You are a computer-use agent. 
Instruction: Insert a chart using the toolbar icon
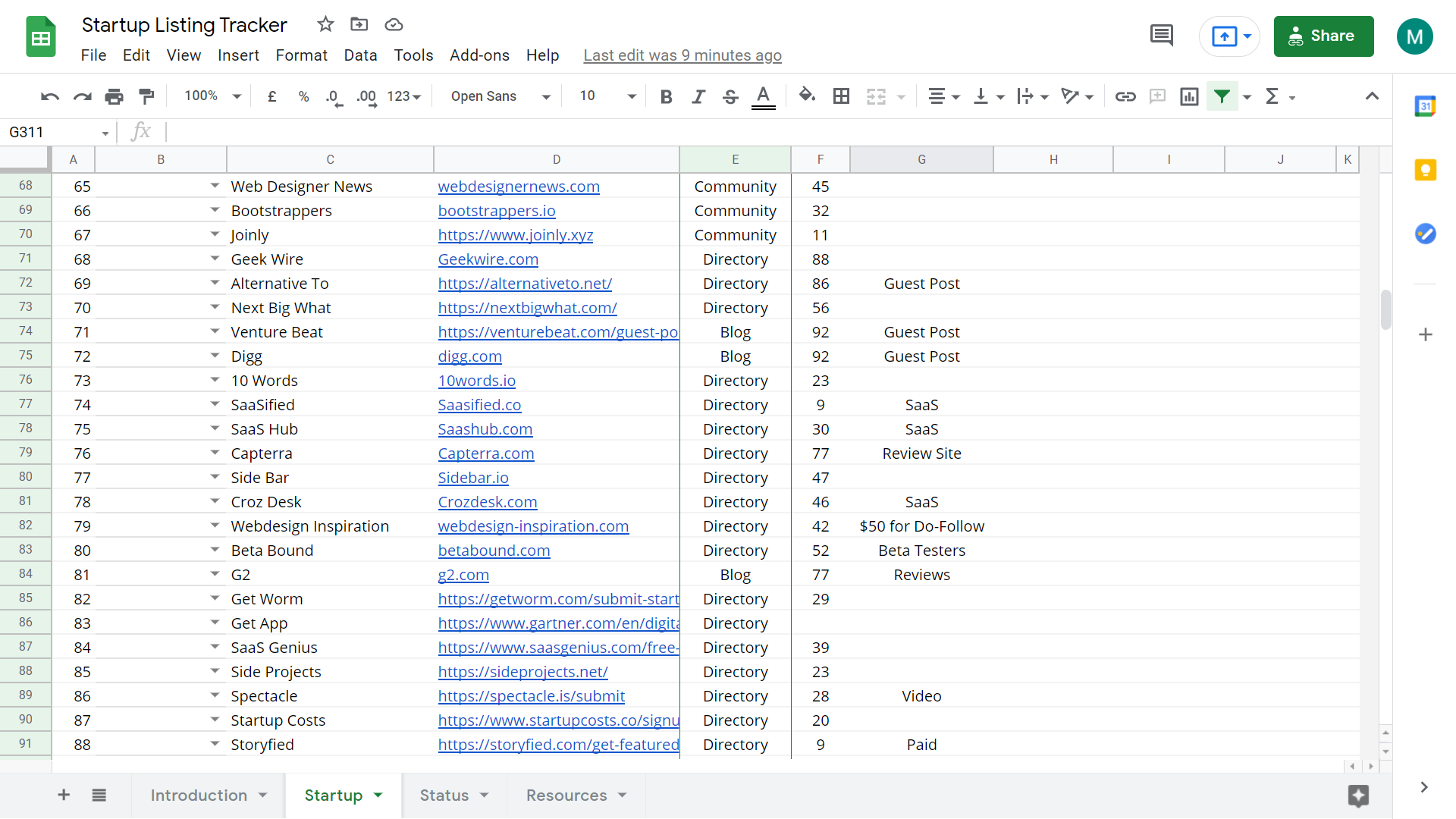1188,96
